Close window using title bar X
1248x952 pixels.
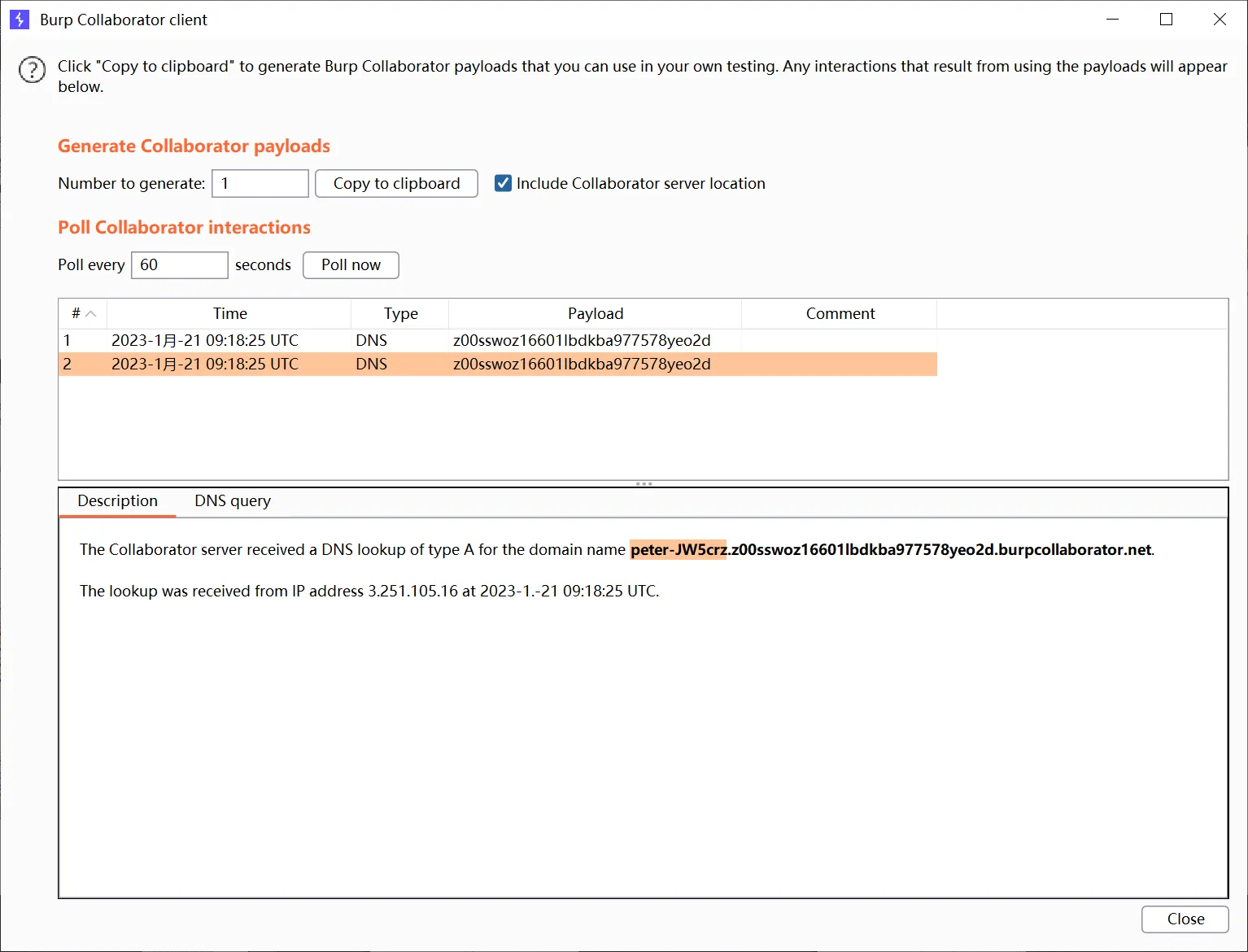click(x=1220, y=20)
